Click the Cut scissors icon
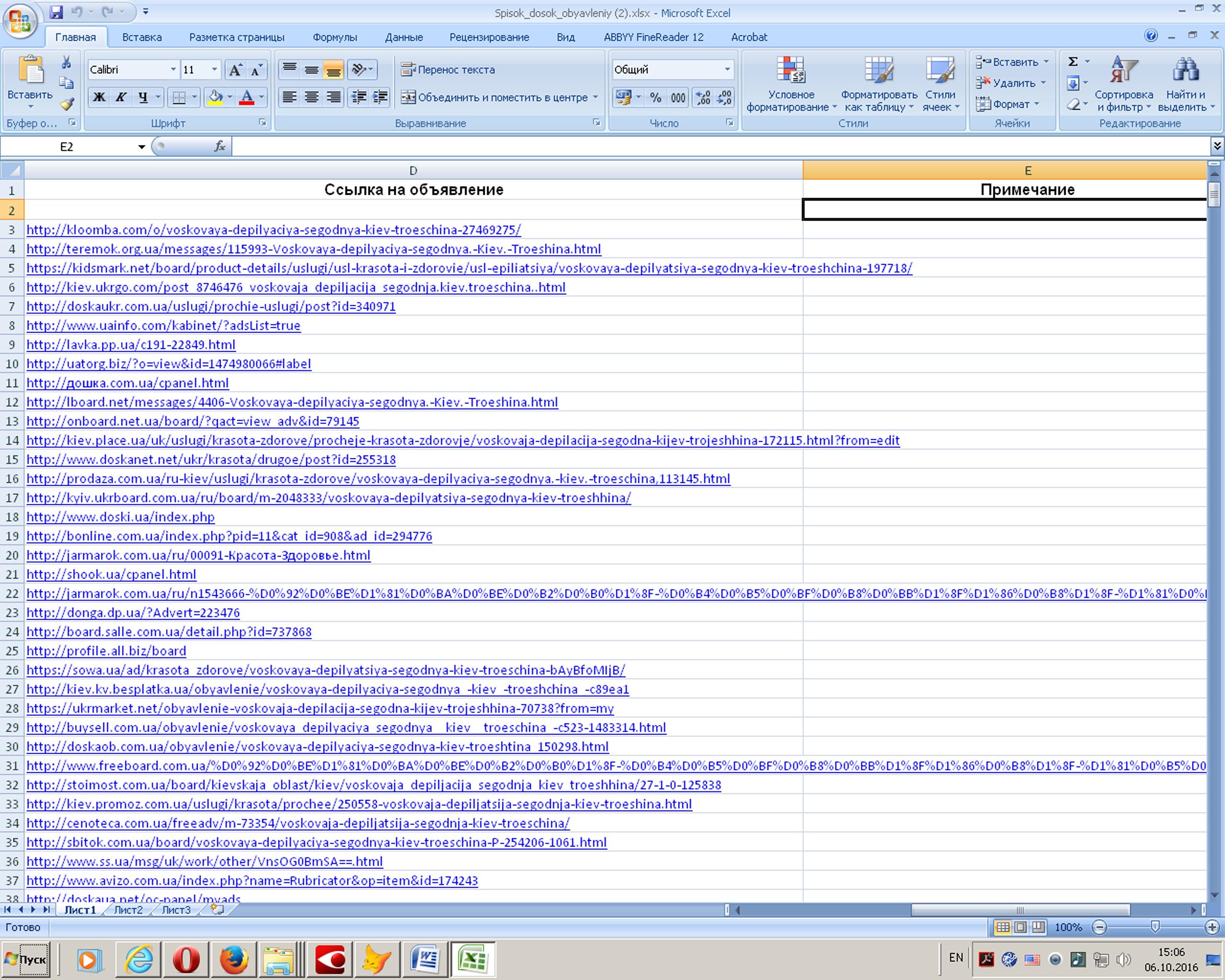This screenshot has height=980, width=1225. pyautogui.click(x=67, y=62)
